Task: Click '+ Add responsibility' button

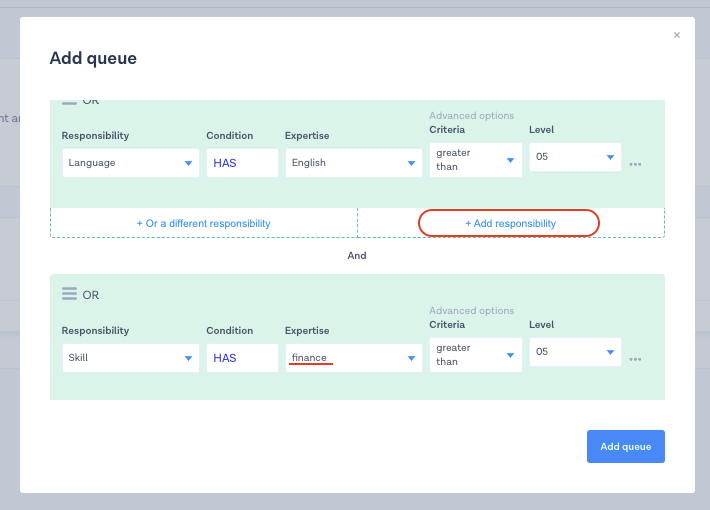Action: click(510, 223)
